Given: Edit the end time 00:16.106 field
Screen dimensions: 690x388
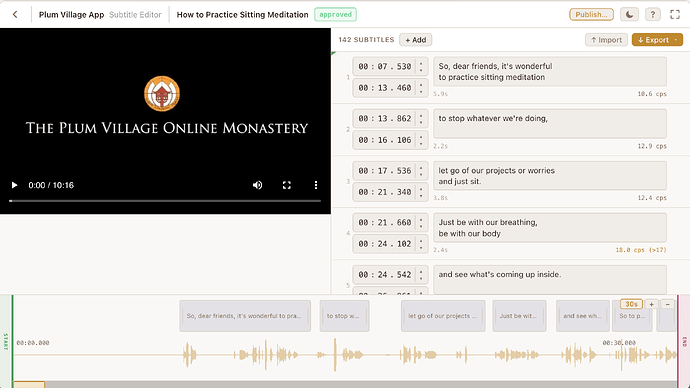Looking at the screenshot, I should point(385,140).
